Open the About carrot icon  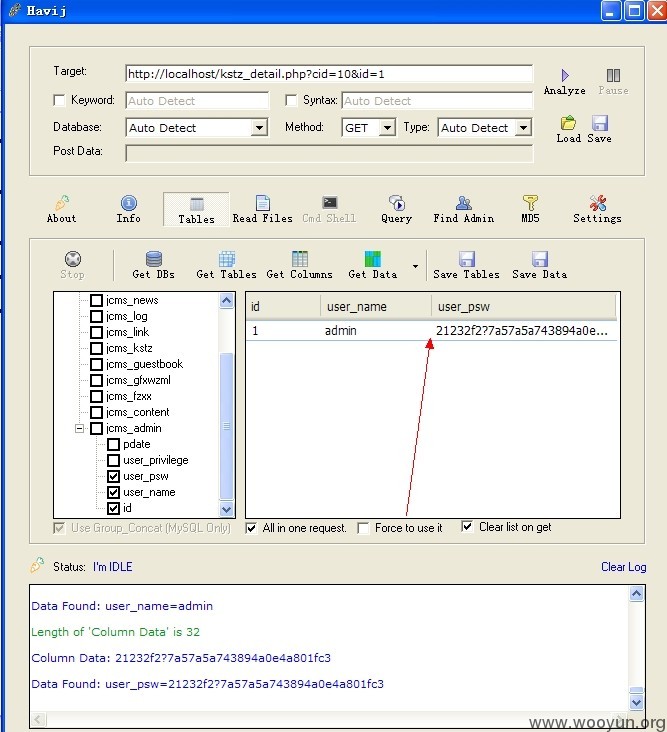[x=62, y=203]
